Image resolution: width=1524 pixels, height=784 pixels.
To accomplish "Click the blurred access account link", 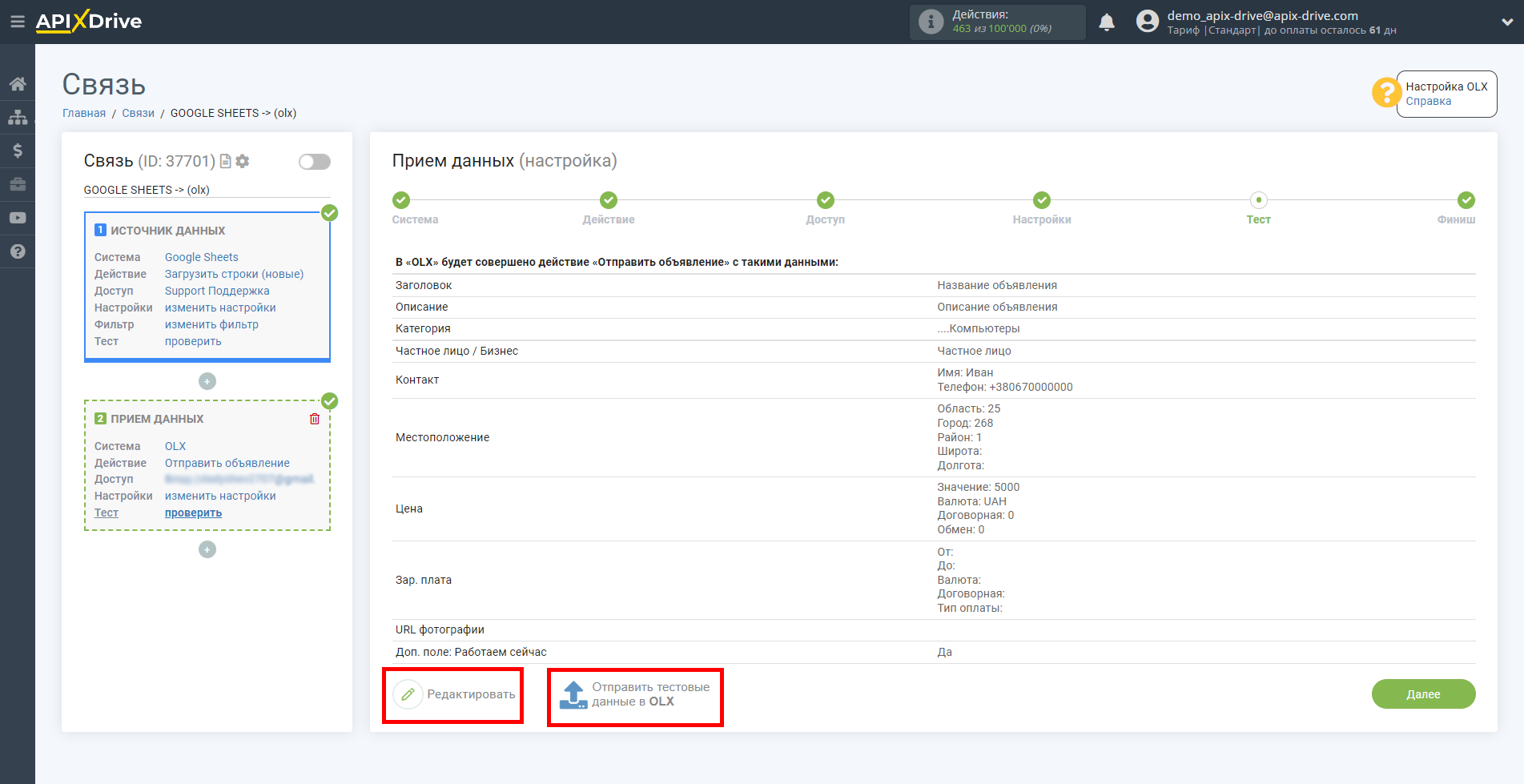I will pyautogui.click(x=239, y=479).
